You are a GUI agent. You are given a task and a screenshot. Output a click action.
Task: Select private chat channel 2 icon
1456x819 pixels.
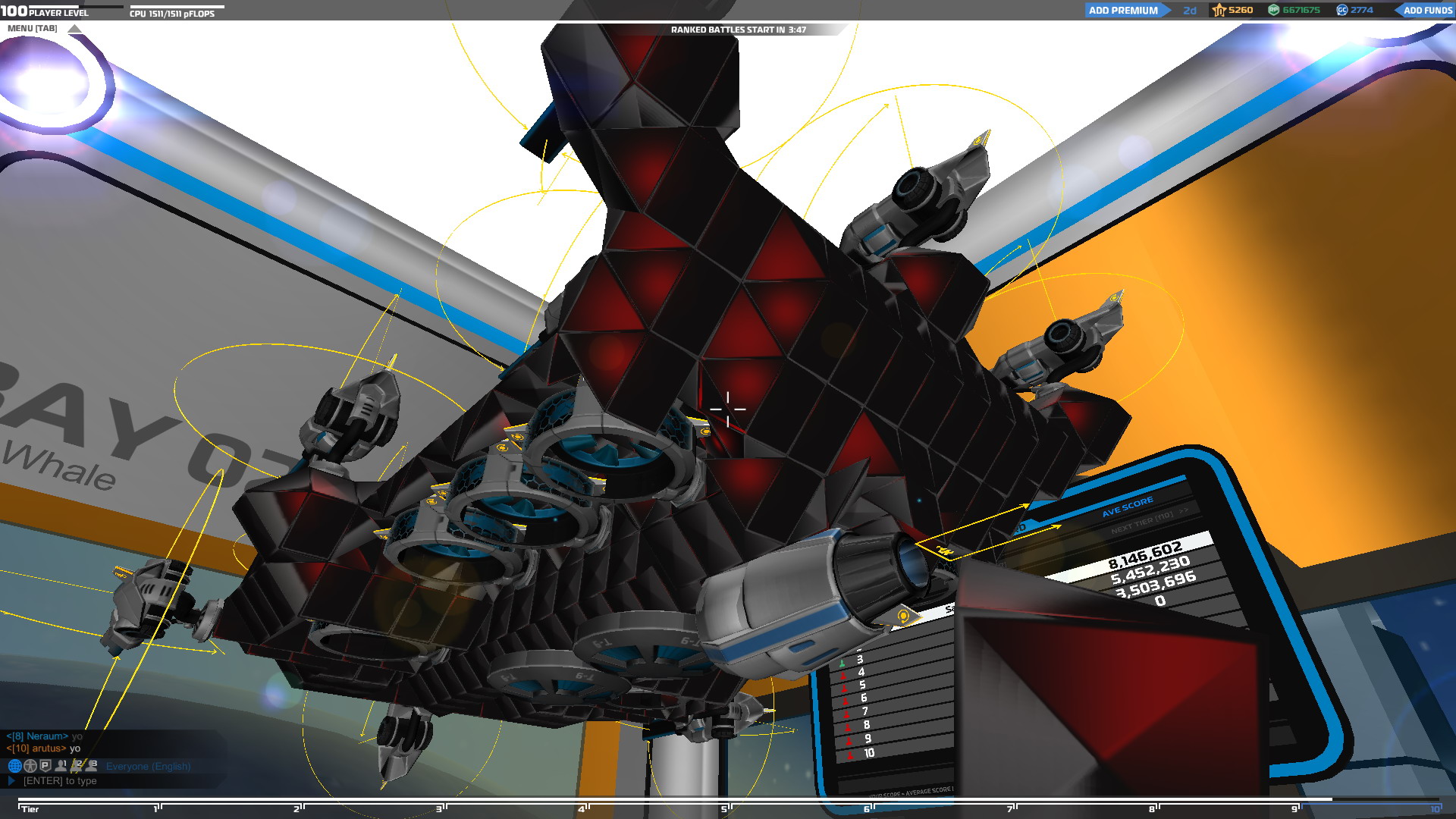click(76, 766)
